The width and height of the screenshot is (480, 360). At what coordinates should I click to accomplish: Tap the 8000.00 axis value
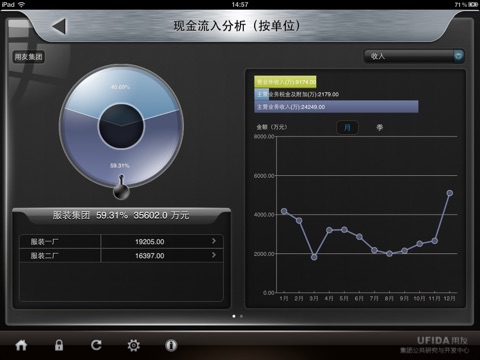(264, 136)
